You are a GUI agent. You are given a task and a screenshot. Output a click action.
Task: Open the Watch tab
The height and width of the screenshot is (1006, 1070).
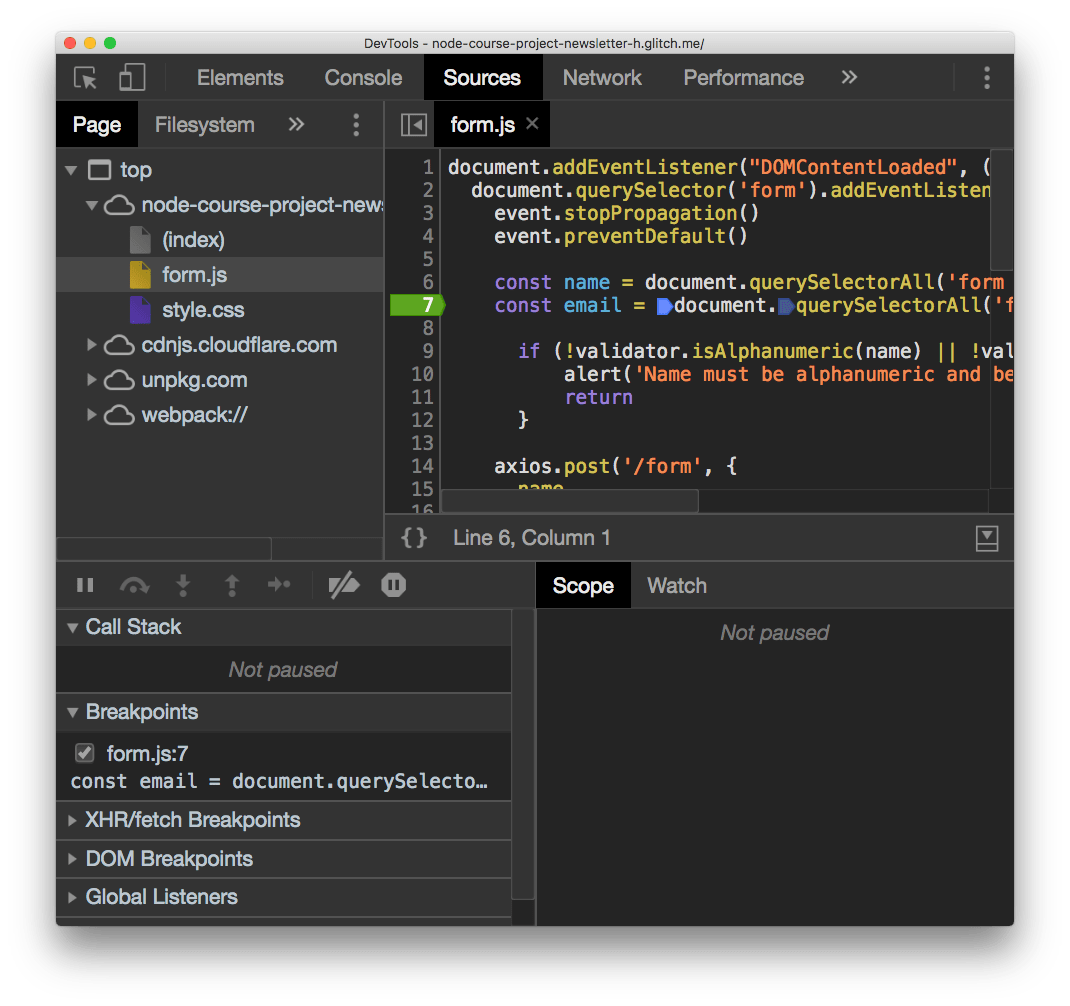tap(676, 585)
